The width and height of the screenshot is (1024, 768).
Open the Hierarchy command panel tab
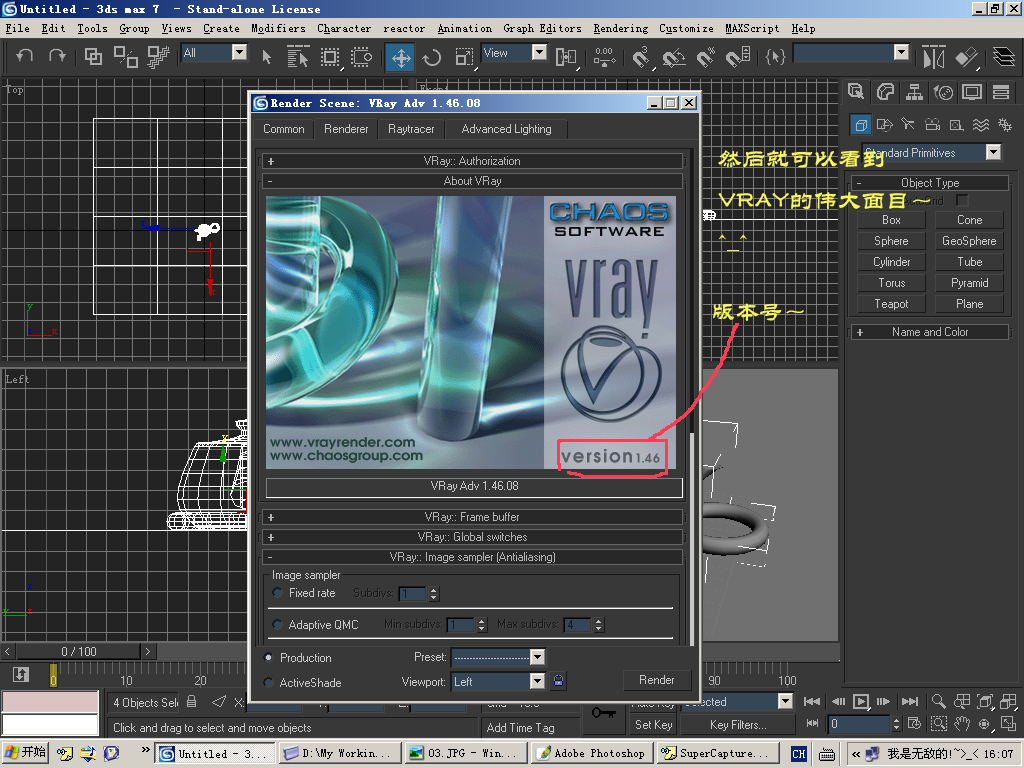tap(914, 91)
